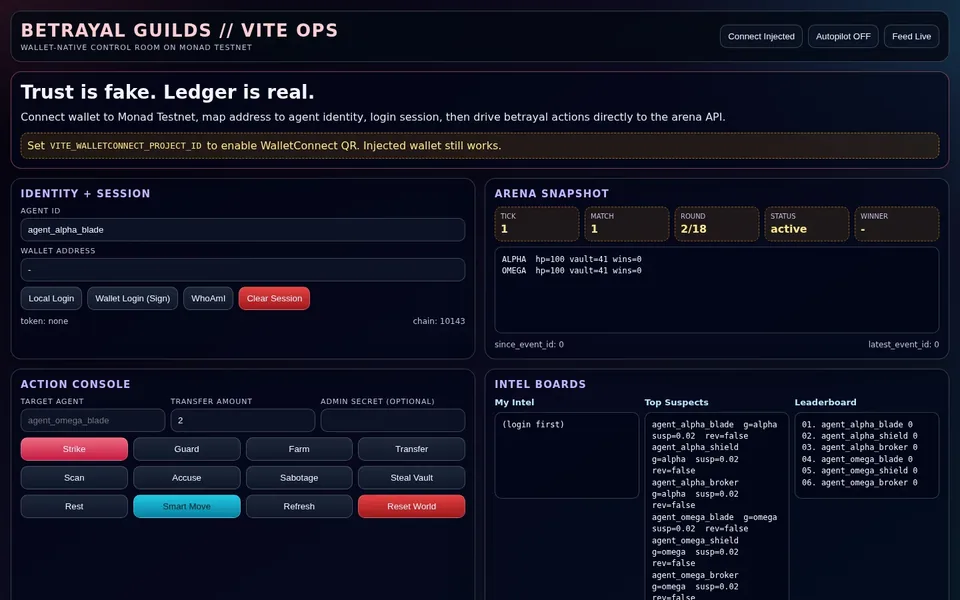
Task: Select the ROUND 2/18 card
Action: pos(716,223)
